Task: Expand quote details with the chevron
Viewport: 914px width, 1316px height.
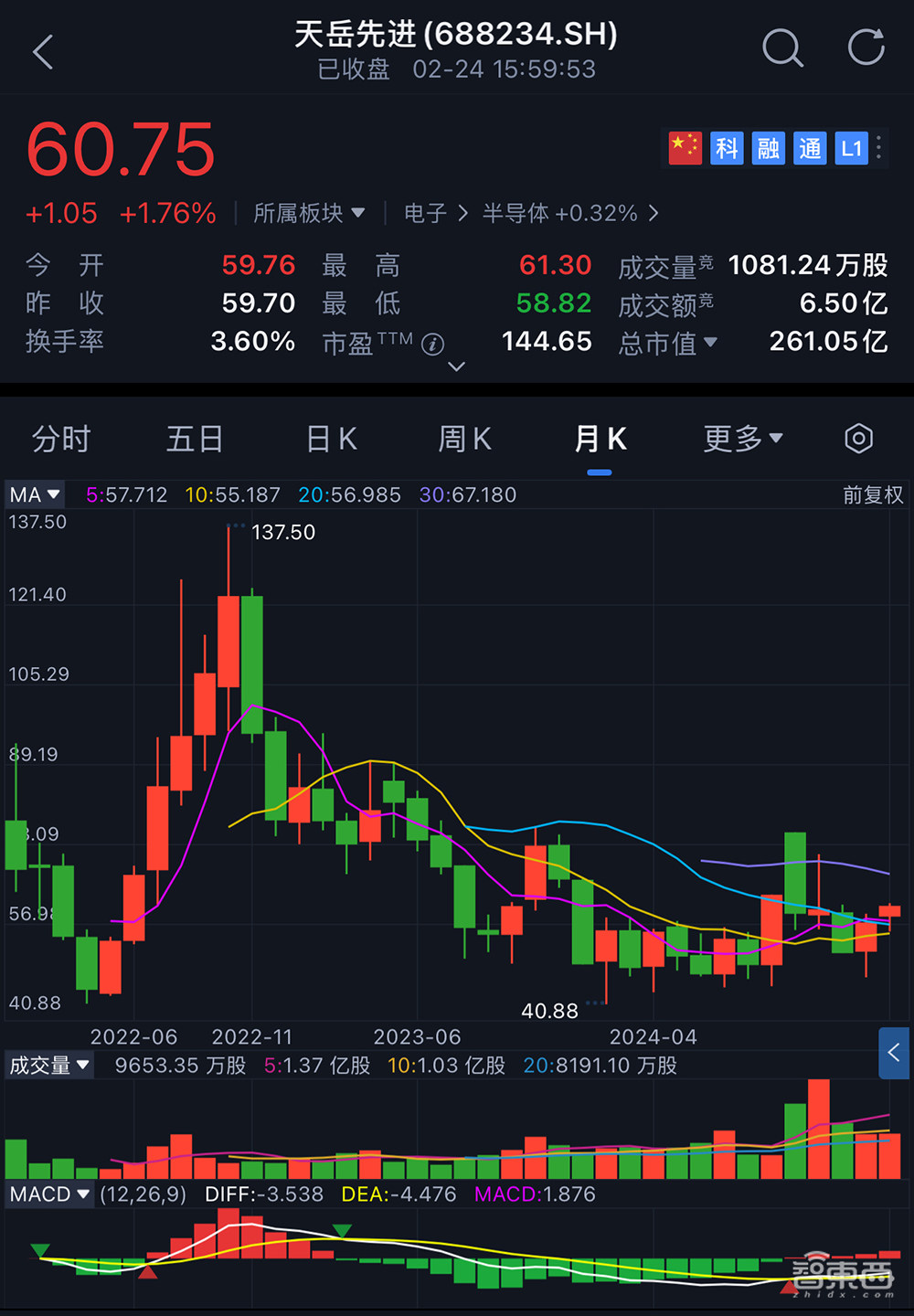Action: pos(455,366)
